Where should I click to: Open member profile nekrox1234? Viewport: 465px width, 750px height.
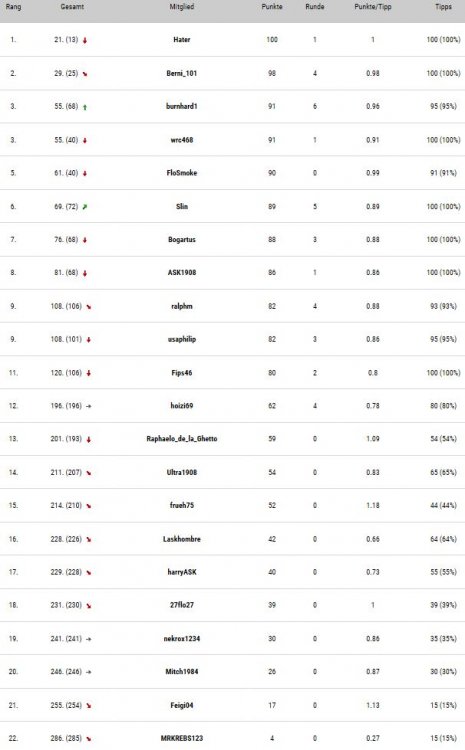tap(182, 639)
